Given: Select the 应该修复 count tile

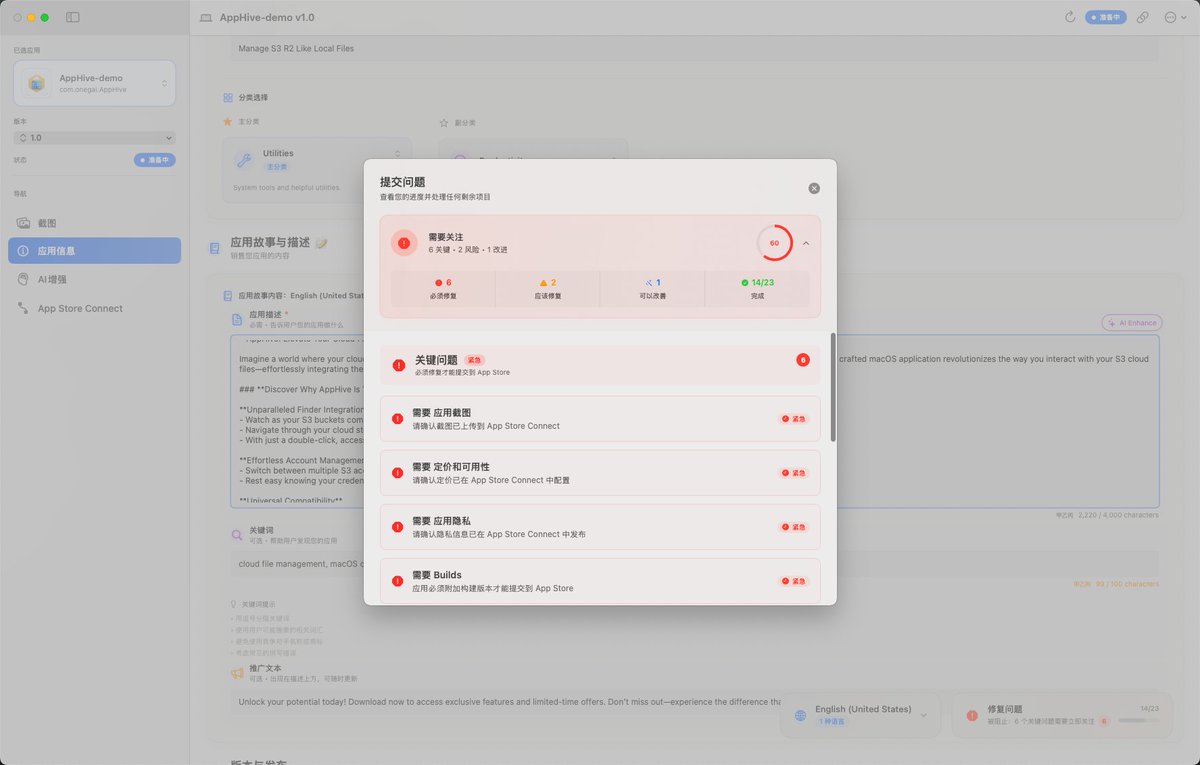Looking at the screenshot, I should (x=548, y=289).
